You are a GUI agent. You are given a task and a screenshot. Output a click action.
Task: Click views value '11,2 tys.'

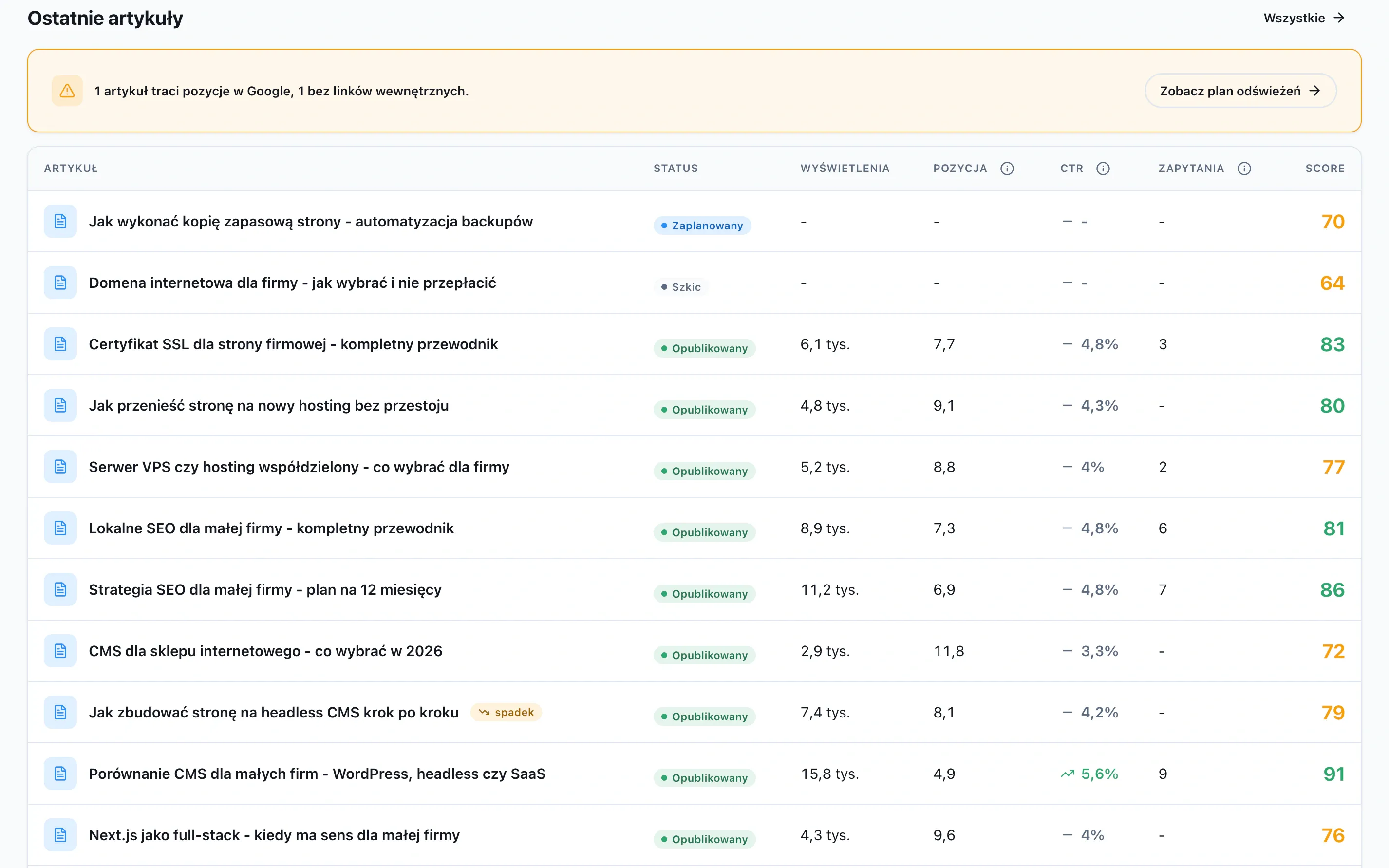pos(830,589)
